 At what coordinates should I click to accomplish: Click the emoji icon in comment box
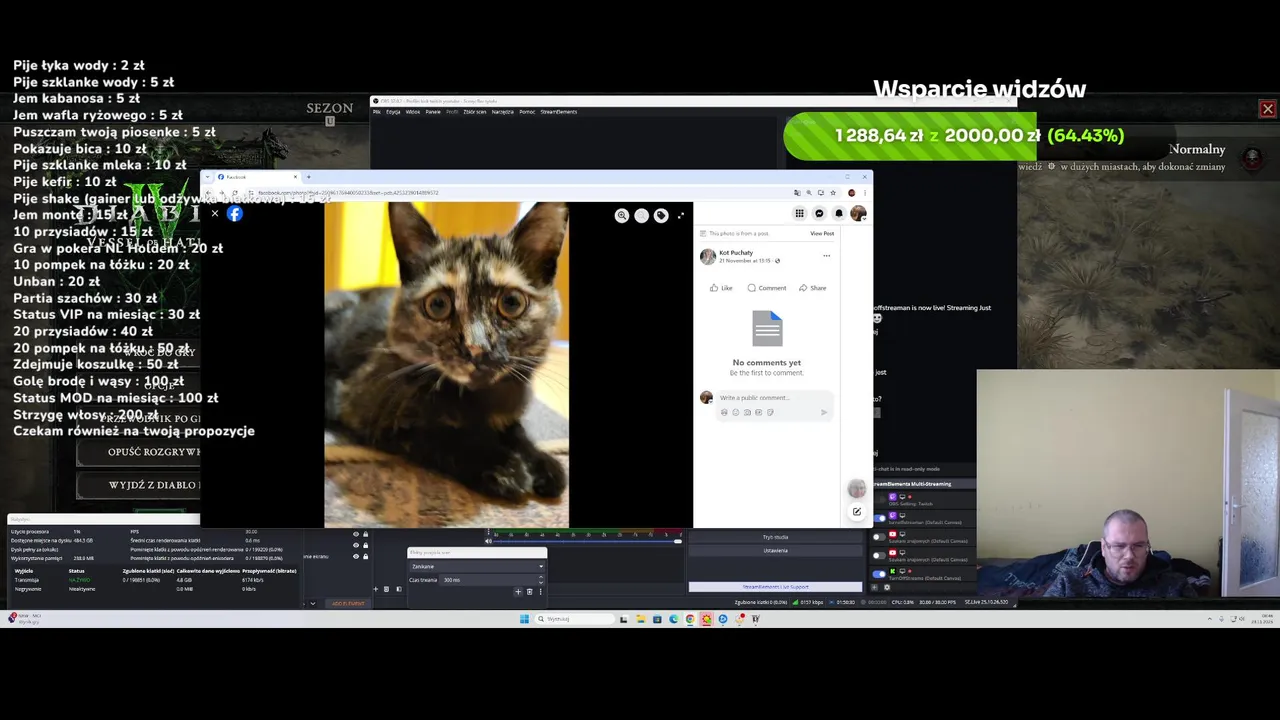[x=736, y=412]
